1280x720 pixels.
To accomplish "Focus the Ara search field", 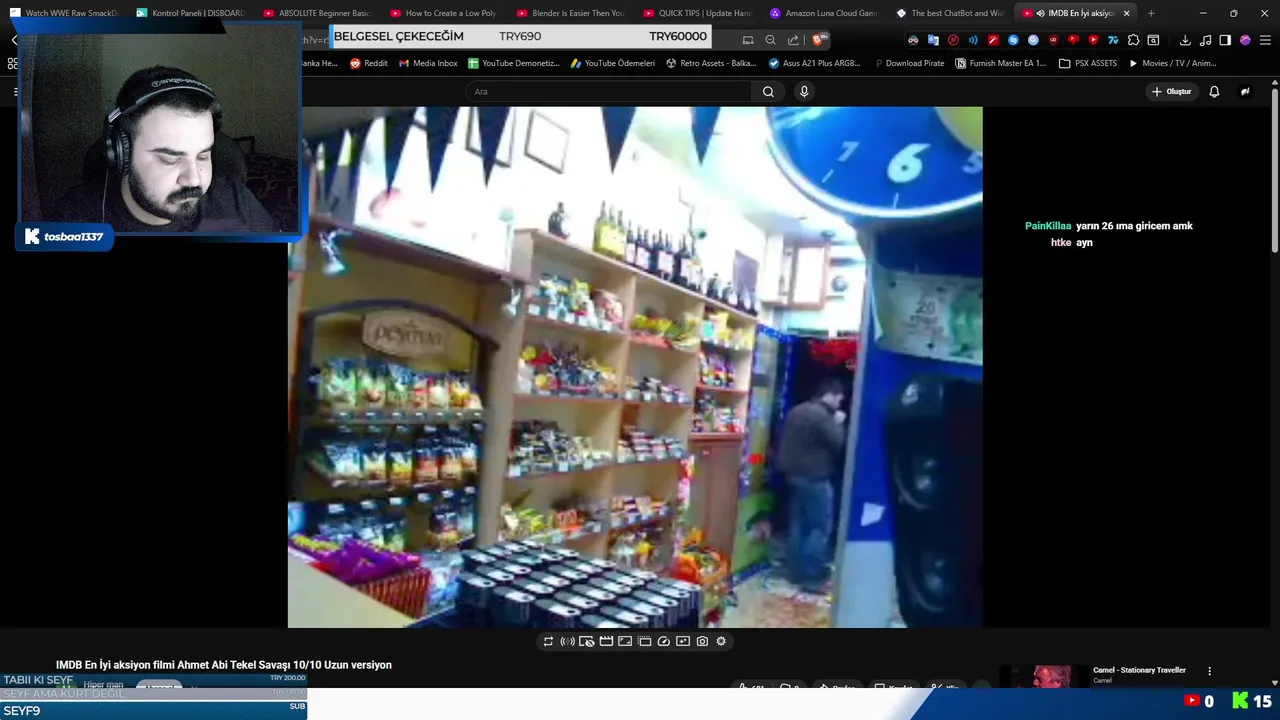I will tap(608, 91).
